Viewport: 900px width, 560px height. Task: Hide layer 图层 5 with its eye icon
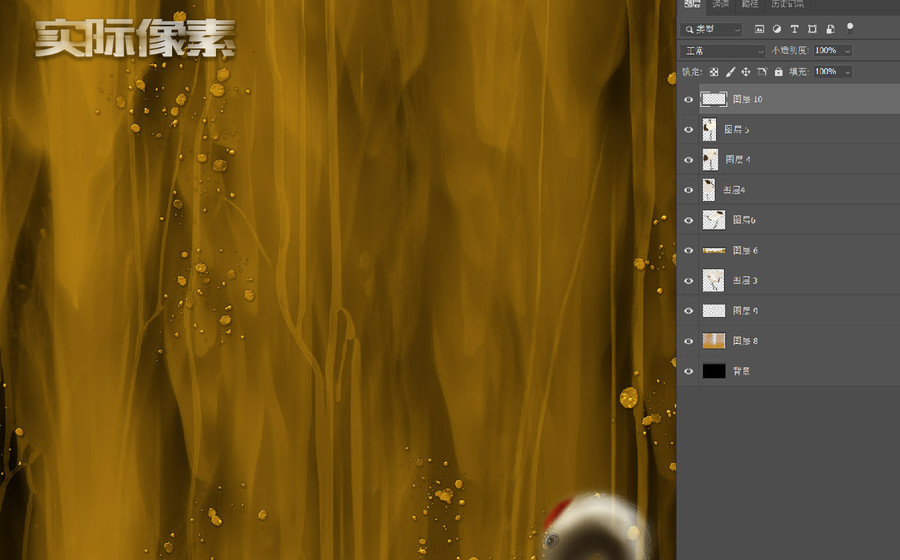(x=688, y=130)
